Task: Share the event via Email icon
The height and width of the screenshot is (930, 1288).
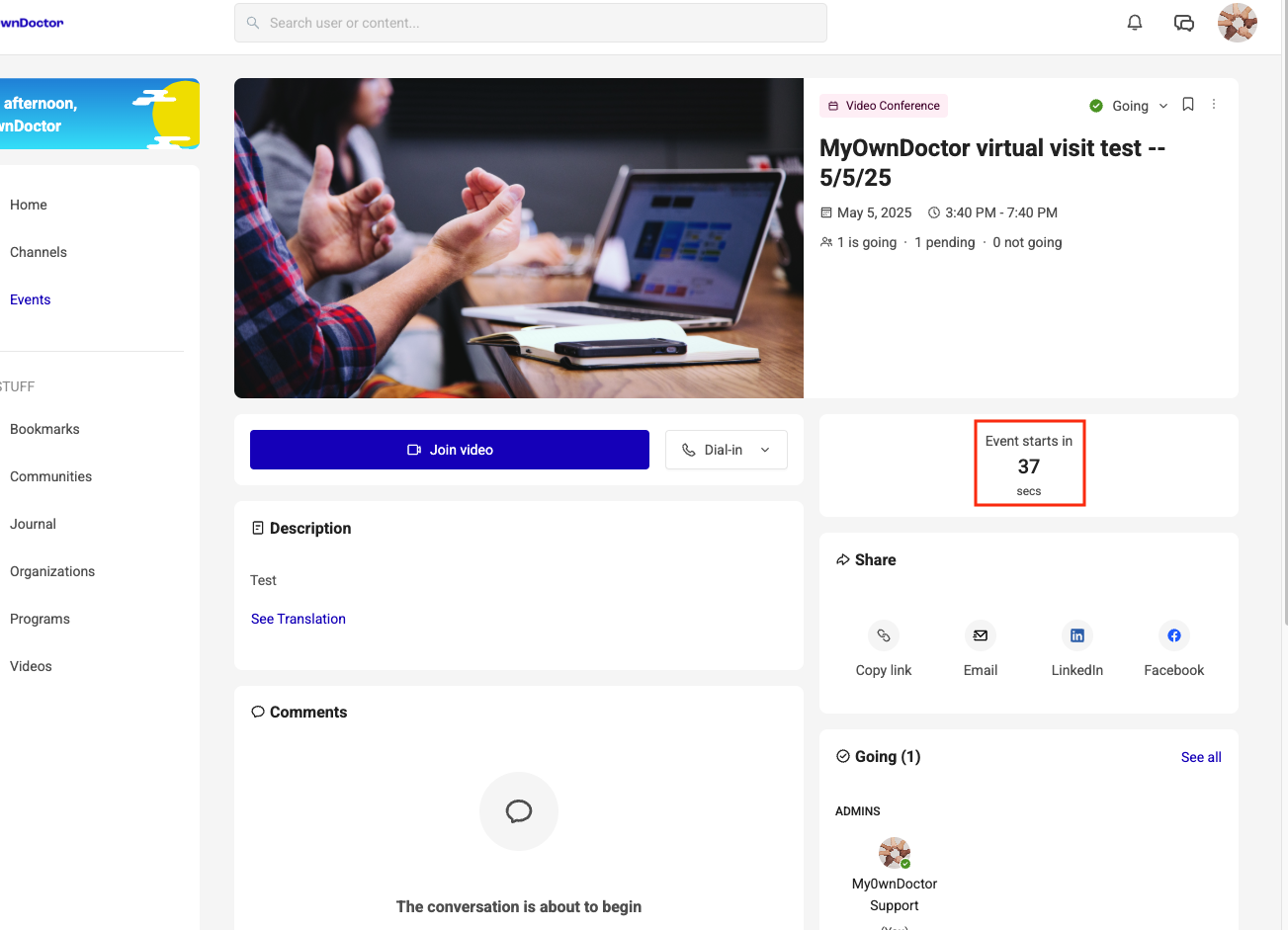Action: (x=981, y=635)
